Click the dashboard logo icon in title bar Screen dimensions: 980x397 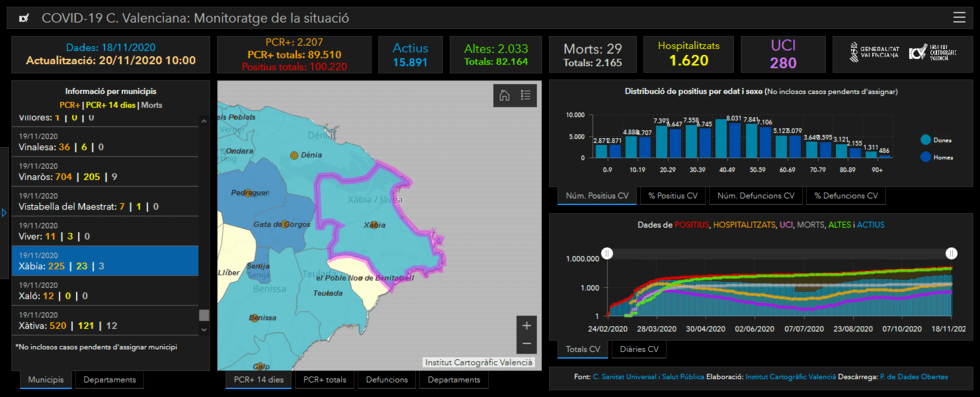tap(24, 18)
